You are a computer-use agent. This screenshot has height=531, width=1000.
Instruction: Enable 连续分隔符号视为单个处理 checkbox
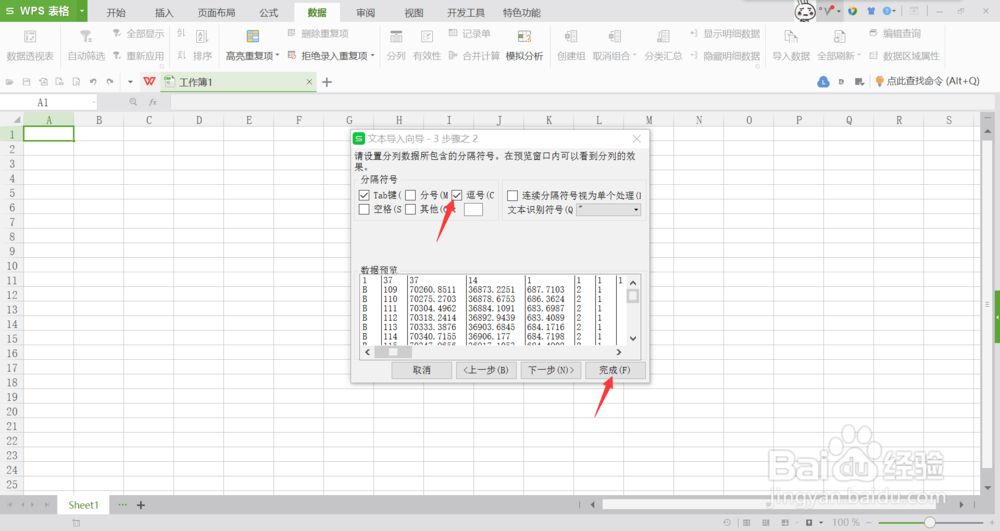point(512,195)
